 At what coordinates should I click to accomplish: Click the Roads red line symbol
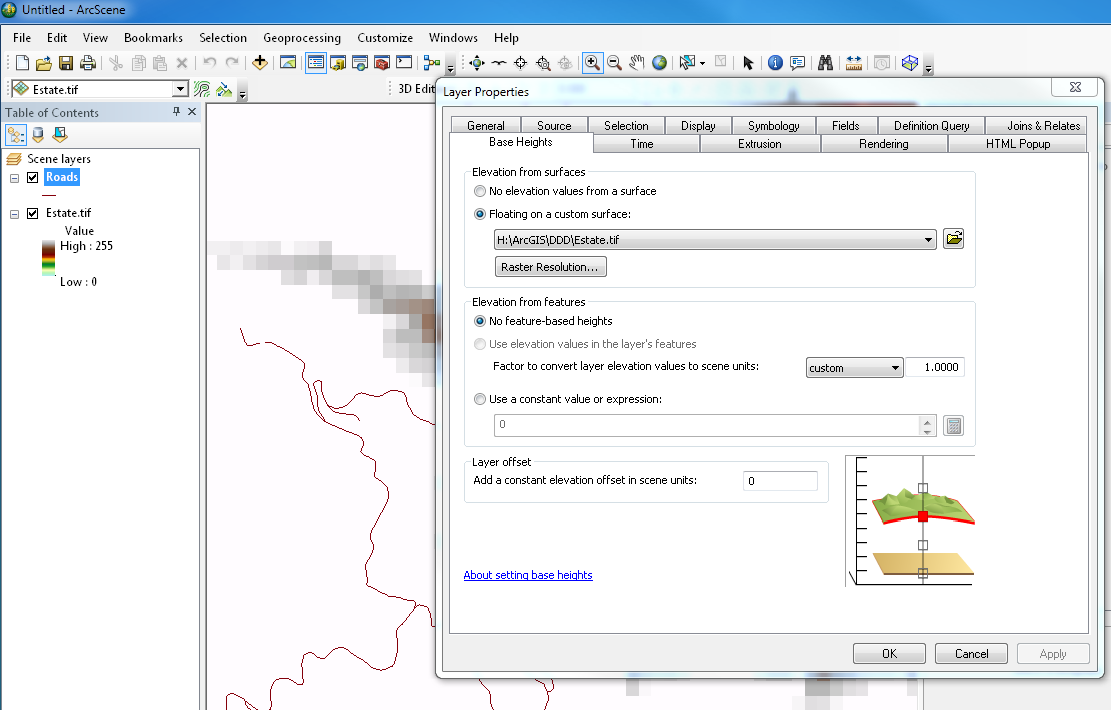coord(49,195)
